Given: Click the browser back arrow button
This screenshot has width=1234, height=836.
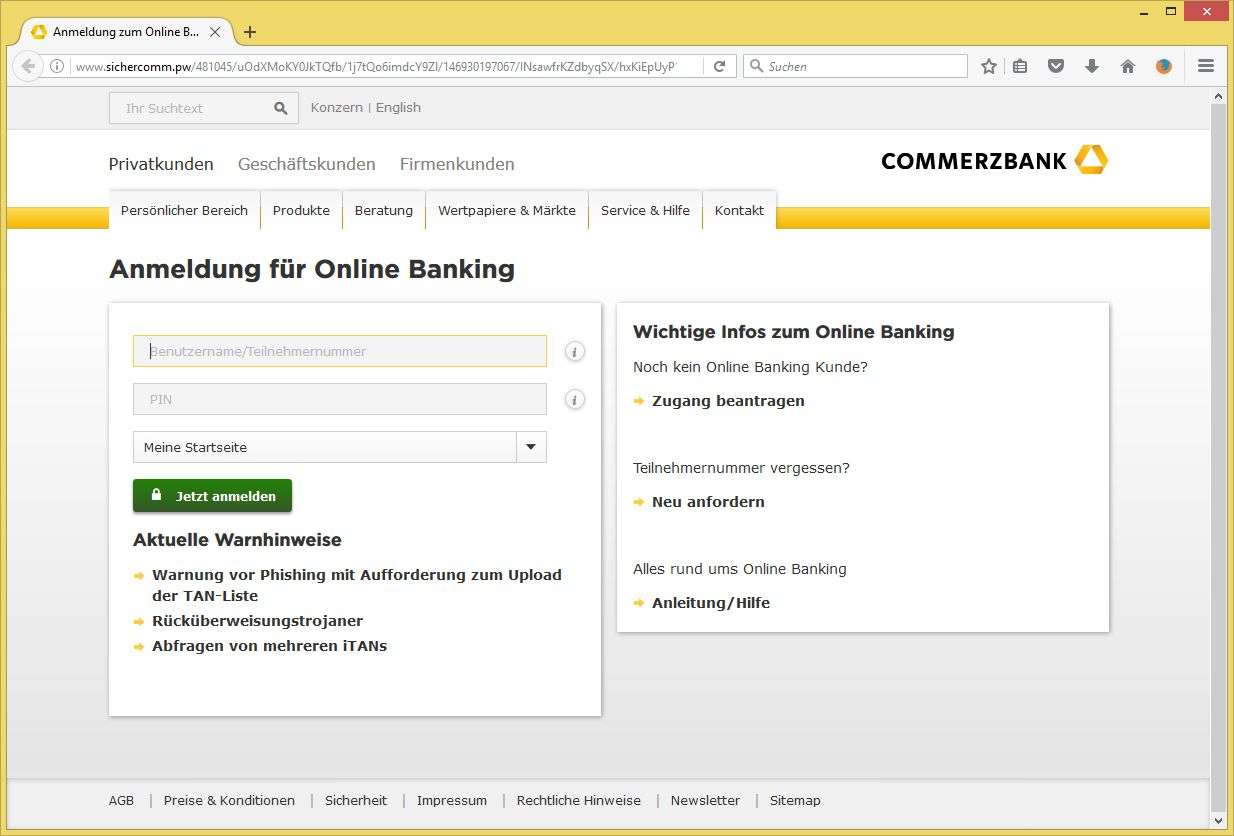Looking at the screenshot, I should click(x=28, y=66).
